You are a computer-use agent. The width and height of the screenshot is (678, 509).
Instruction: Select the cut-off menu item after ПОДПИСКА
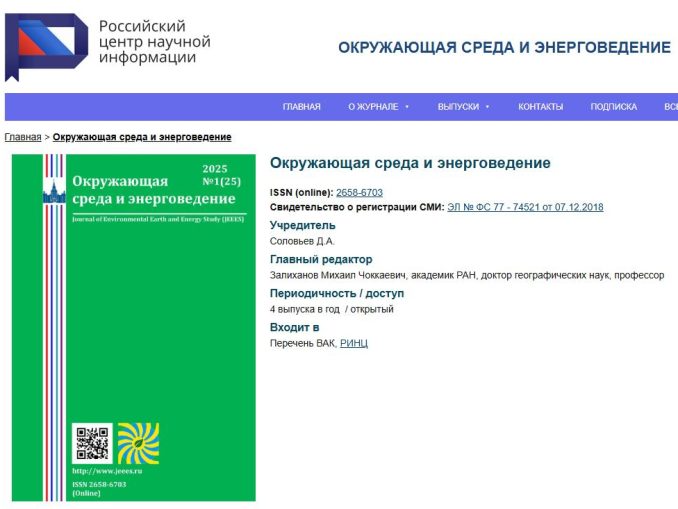[x=669, y=107]
